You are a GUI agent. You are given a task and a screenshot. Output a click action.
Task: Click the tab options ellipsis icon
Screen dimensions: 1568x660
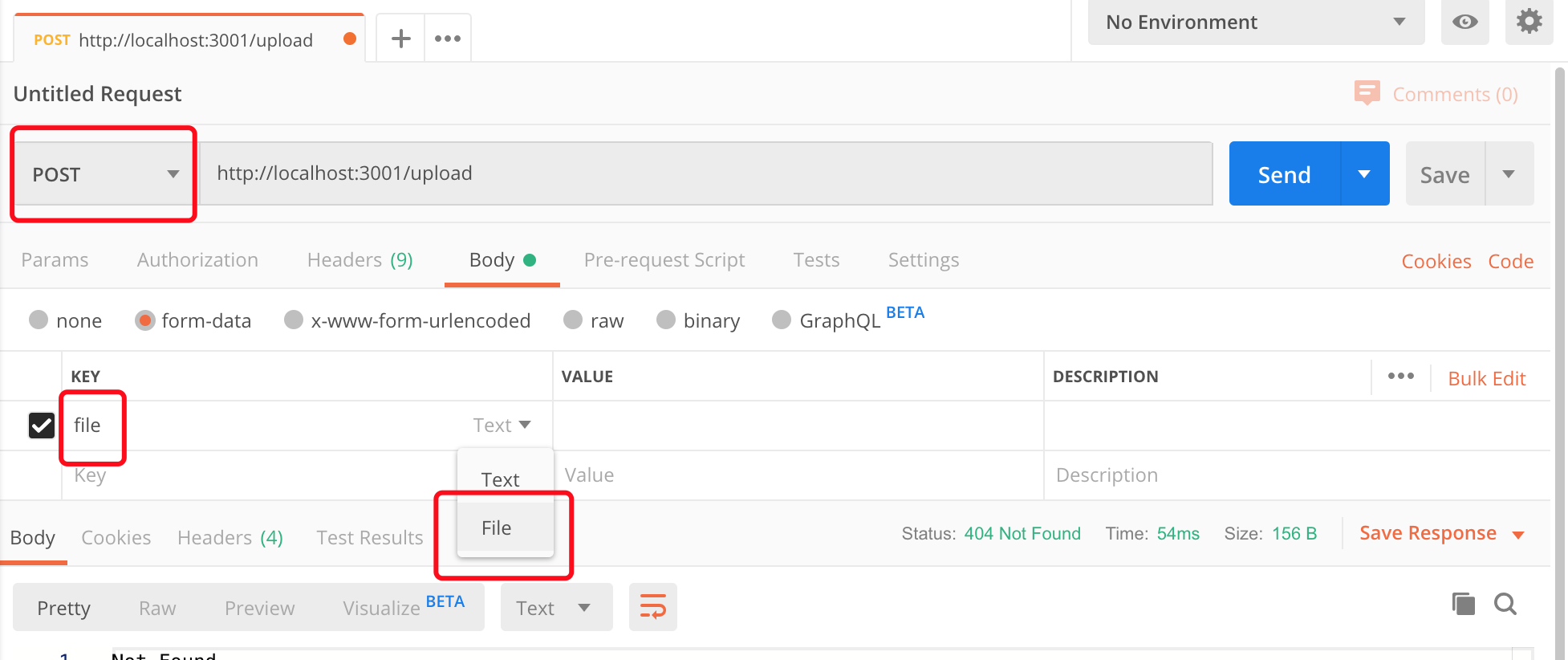click(x=448, y=39)
